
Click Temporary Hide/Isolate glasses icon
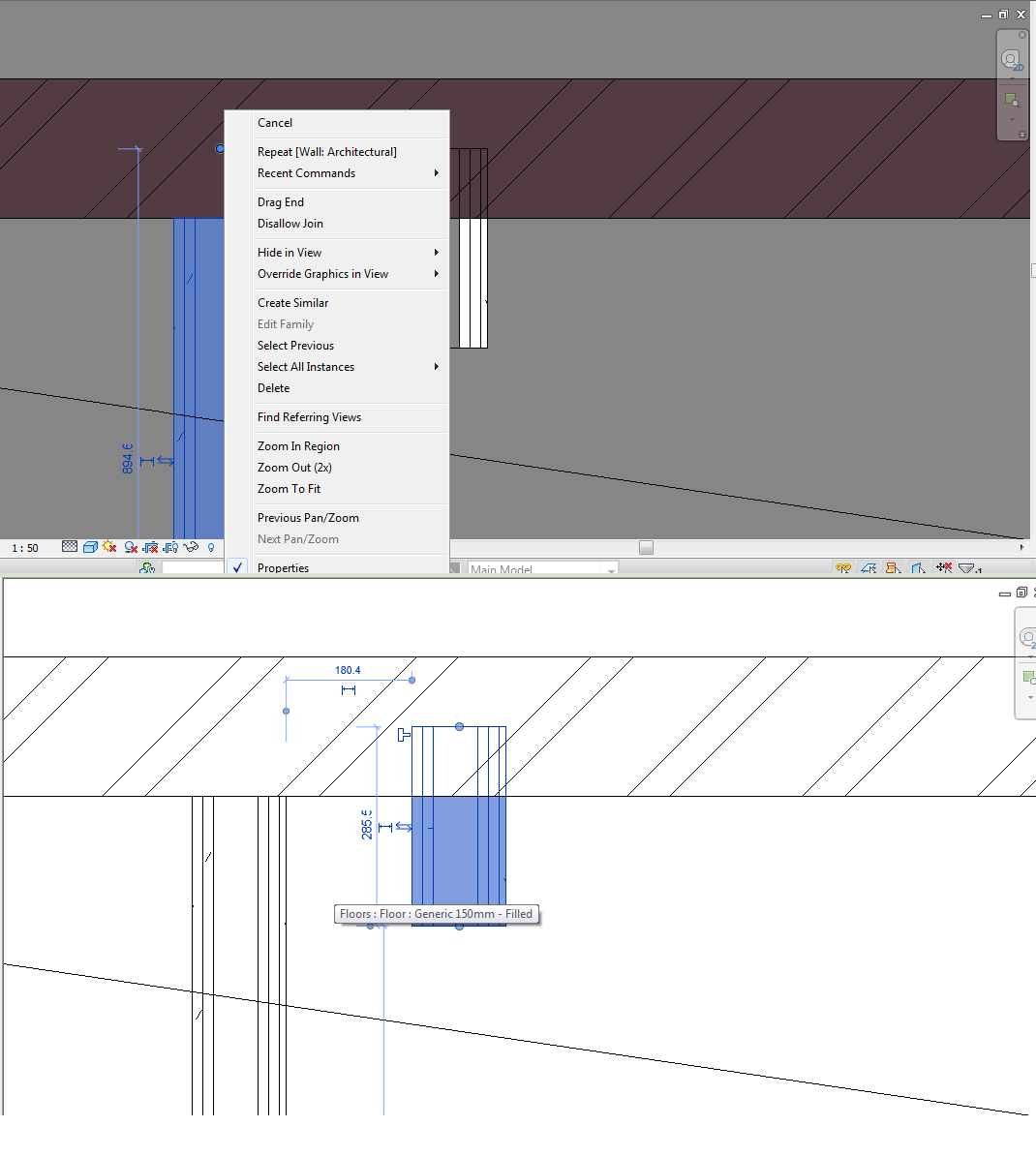coord(191,547)
